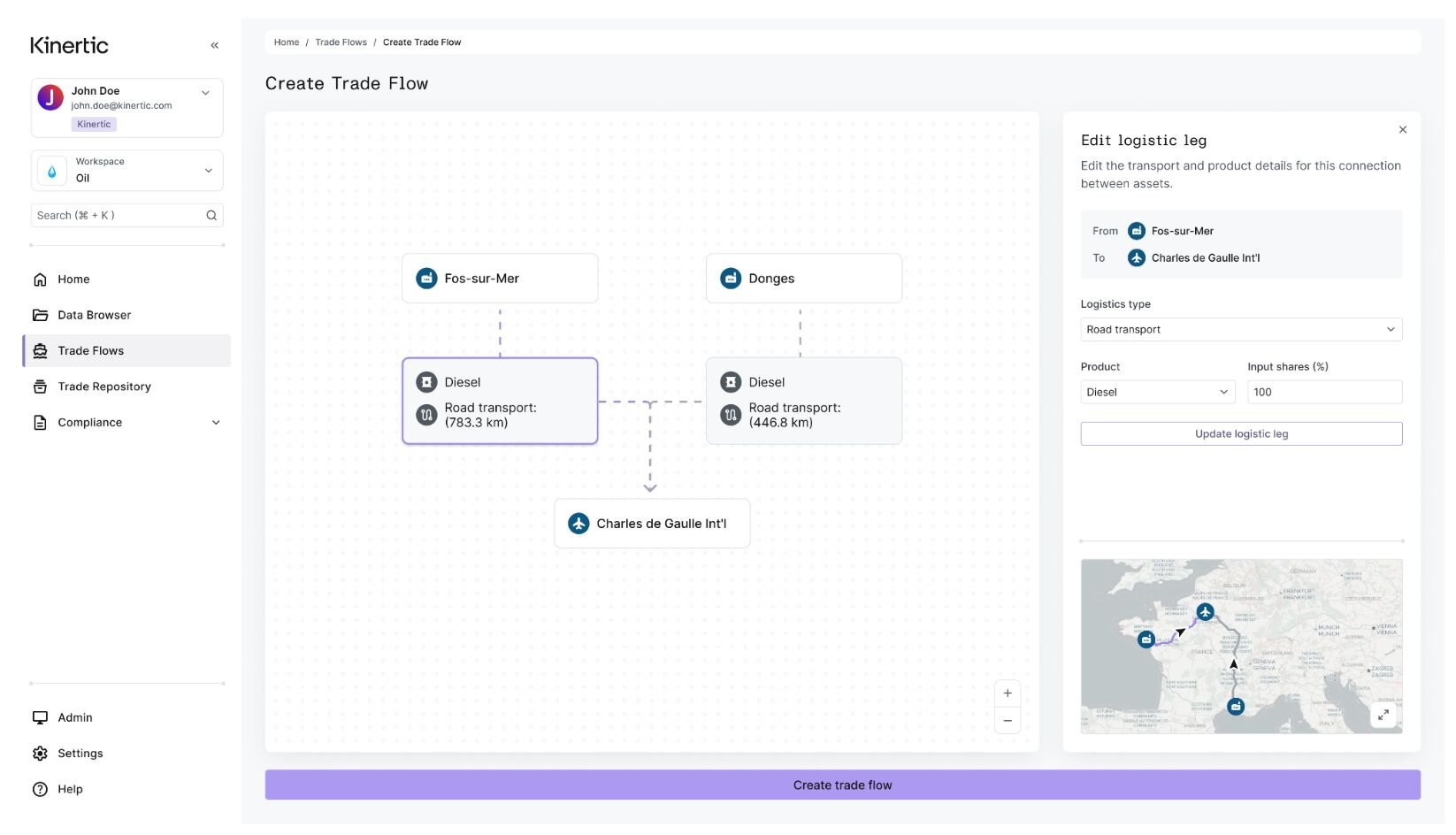This screenshot has height=835, width=1456.
Task: Collapse the sidebar with double-chevron icon
Action: click(x=214, y=45)
